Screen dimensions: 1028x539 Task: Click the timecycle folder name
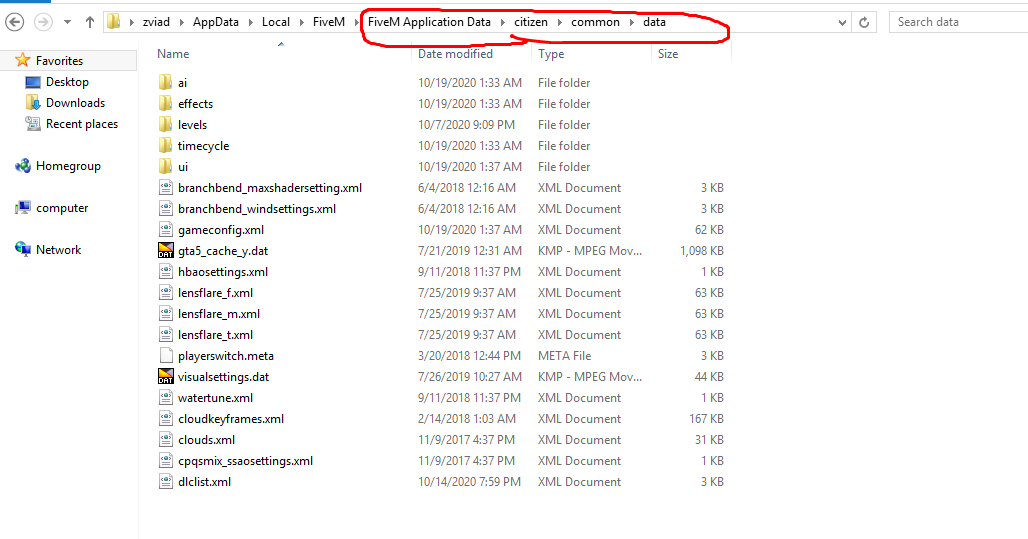pyautogui.click(x=203, y=146)
